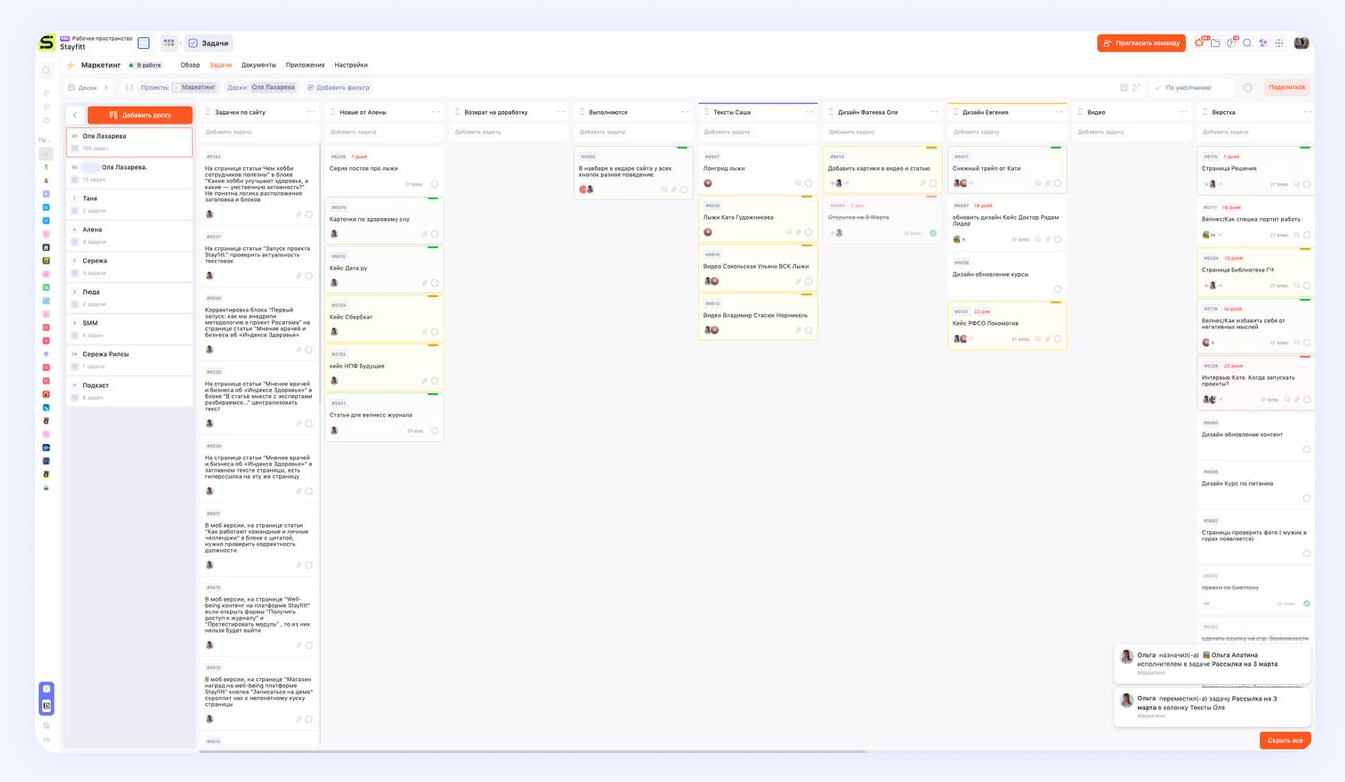Click the 'Пригласить команду' button

tap(1141, 43)
